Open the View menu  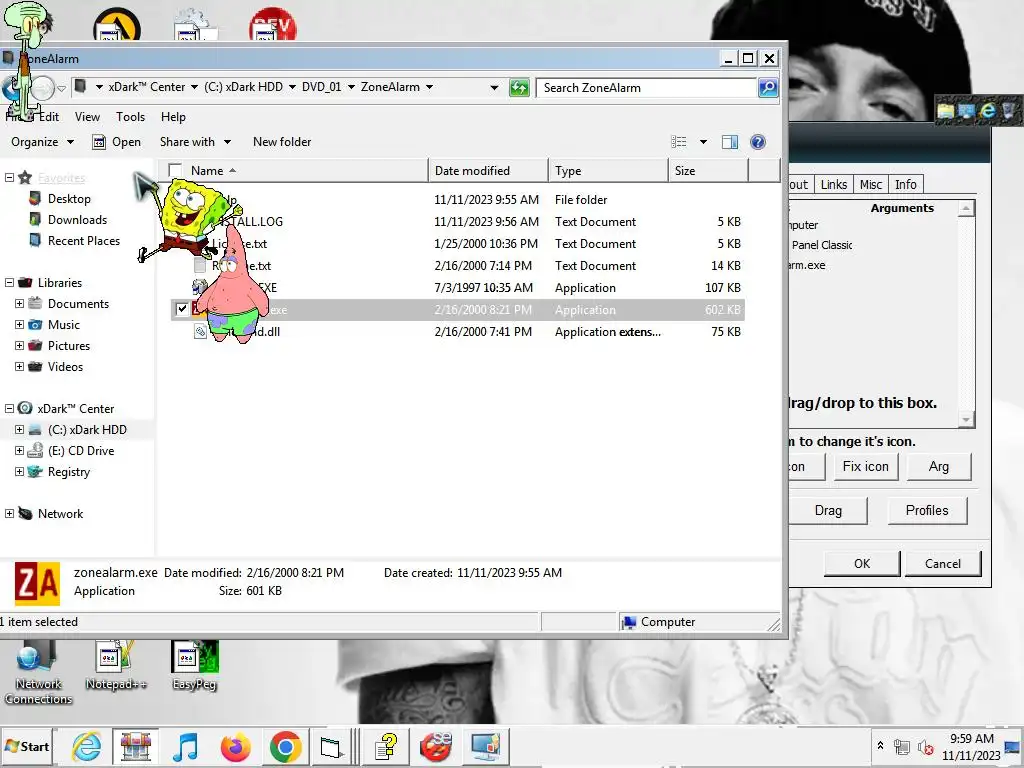[x=88, y=117]
